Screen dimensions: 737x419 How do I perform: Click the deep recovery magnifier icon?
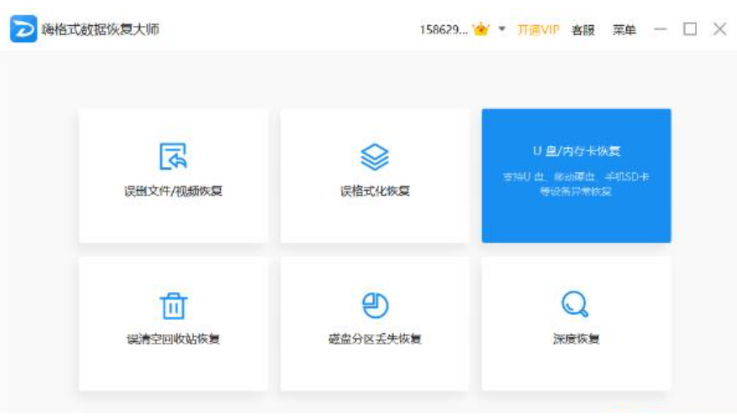pyautogui.click(x=576, y=304)
